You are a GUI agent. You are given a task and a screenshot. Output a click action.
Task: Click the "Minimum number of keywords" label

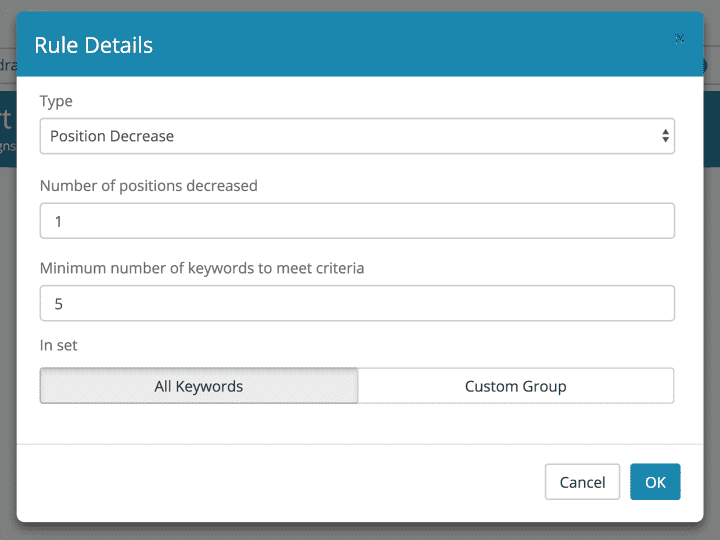215,268
